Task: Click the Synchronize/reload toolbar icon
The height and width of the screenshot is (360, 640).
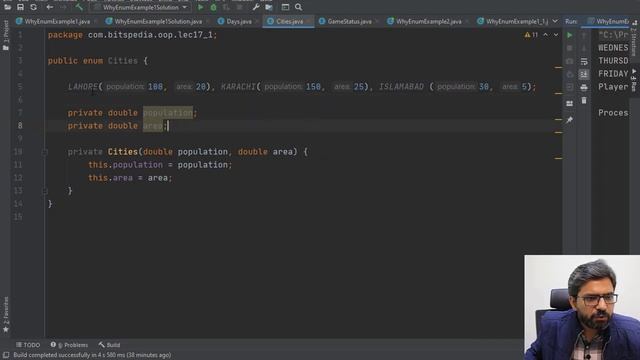Action: 33,7
